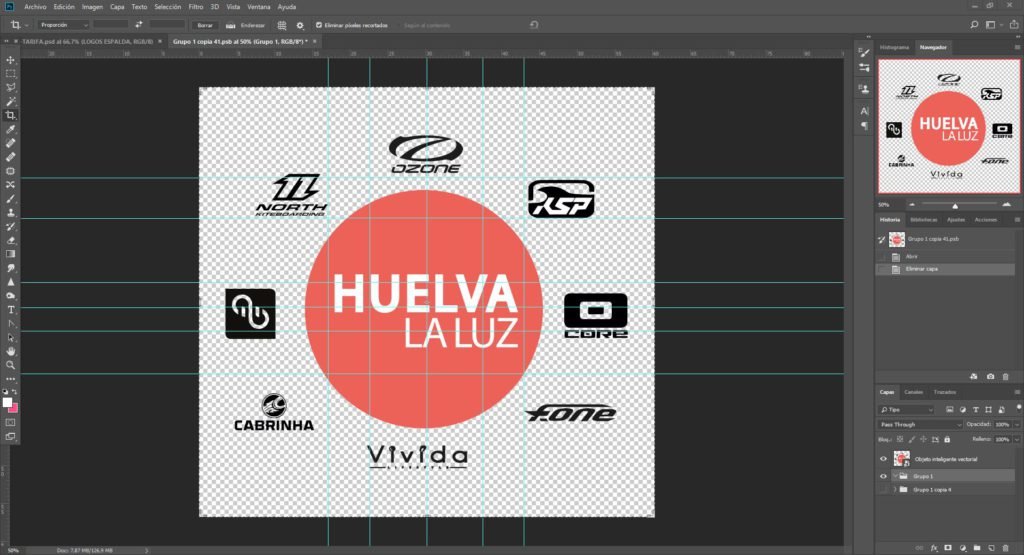Hide the Grupo 1 layer group
This screenshot has width=1024, height=555.
(884, 476)
